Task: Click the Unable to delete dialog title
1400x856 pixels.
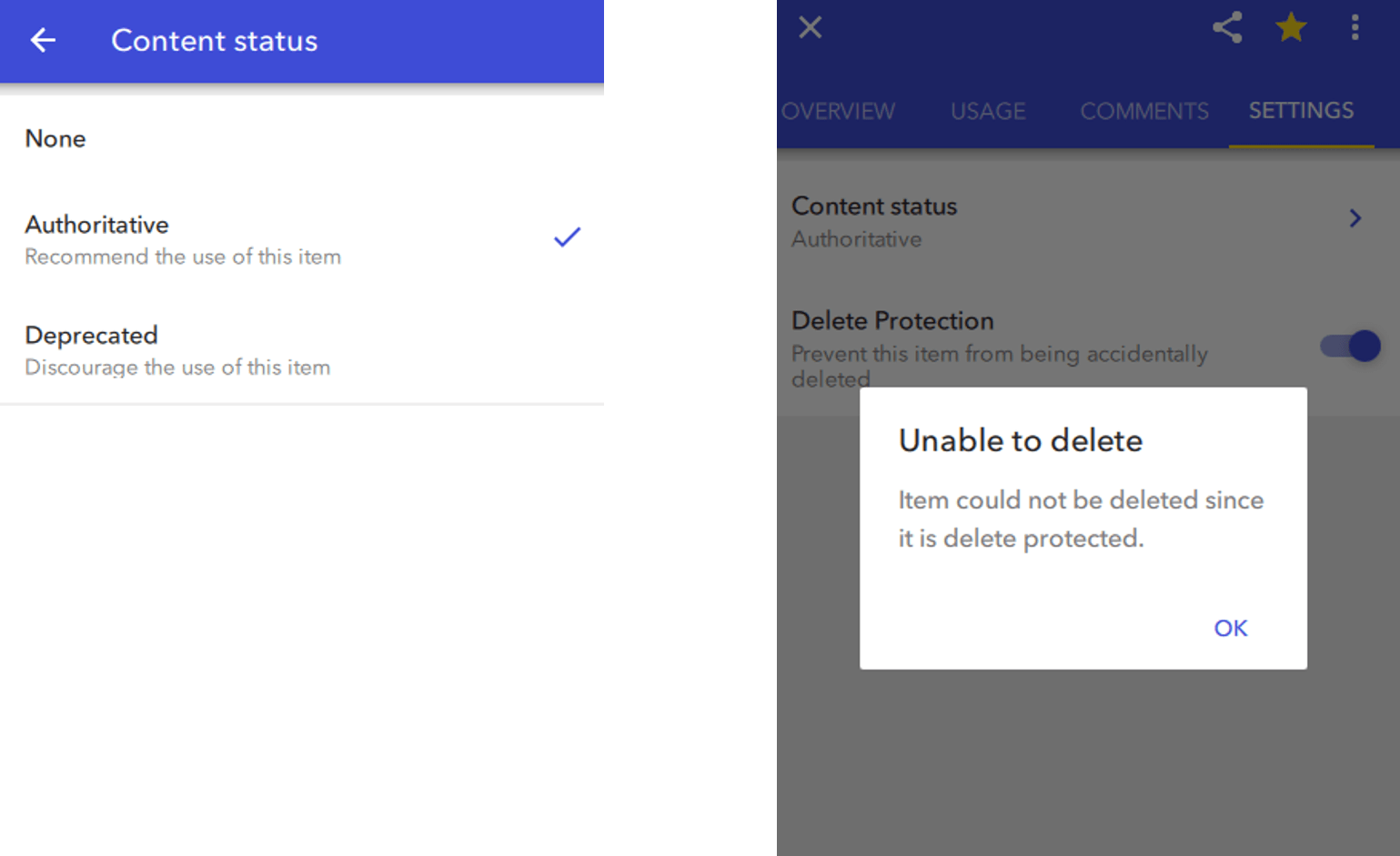Action: point(1020,440)
